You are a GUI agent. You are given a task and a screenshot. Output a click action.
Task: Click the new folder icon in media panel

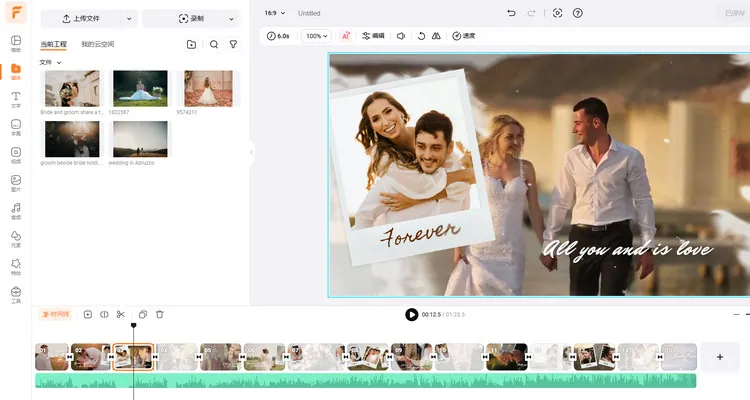pos(191,44)
